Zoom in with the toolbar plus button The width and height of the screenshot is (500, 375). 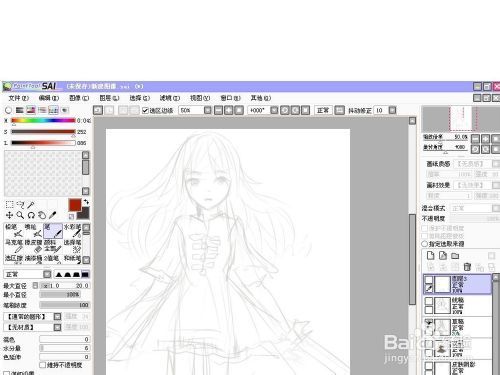229,110
